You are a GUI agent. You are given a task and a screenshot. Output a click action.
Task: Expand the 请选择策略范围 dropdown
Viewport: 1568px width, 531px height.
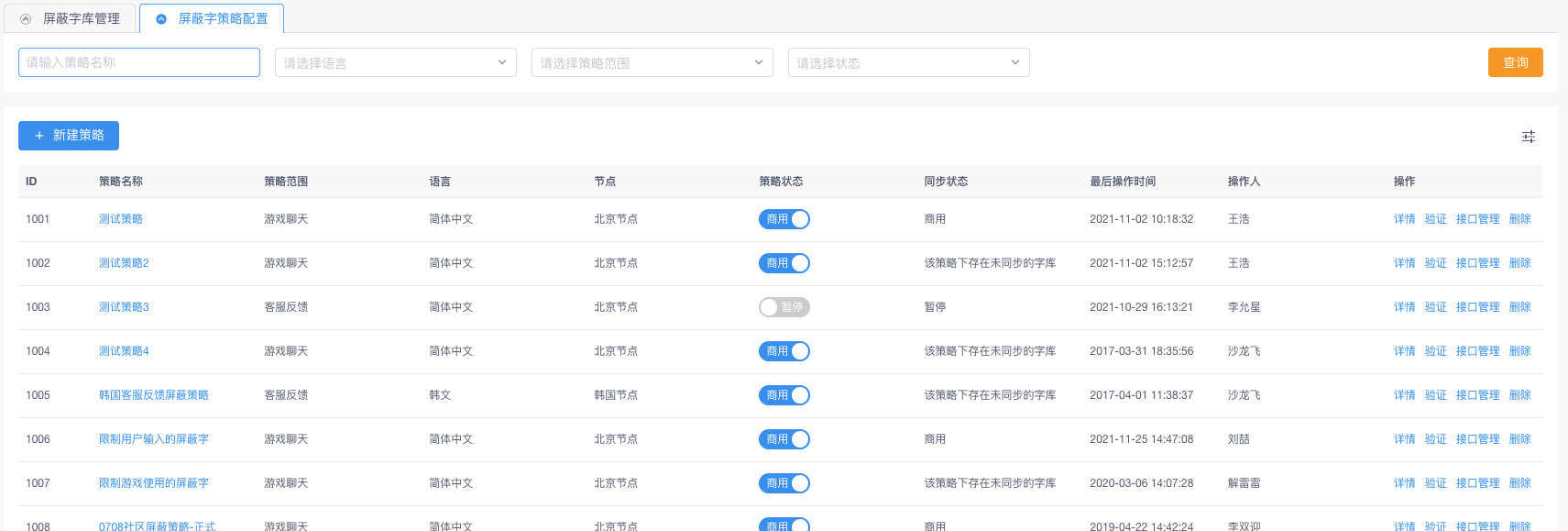pos(652,62)
